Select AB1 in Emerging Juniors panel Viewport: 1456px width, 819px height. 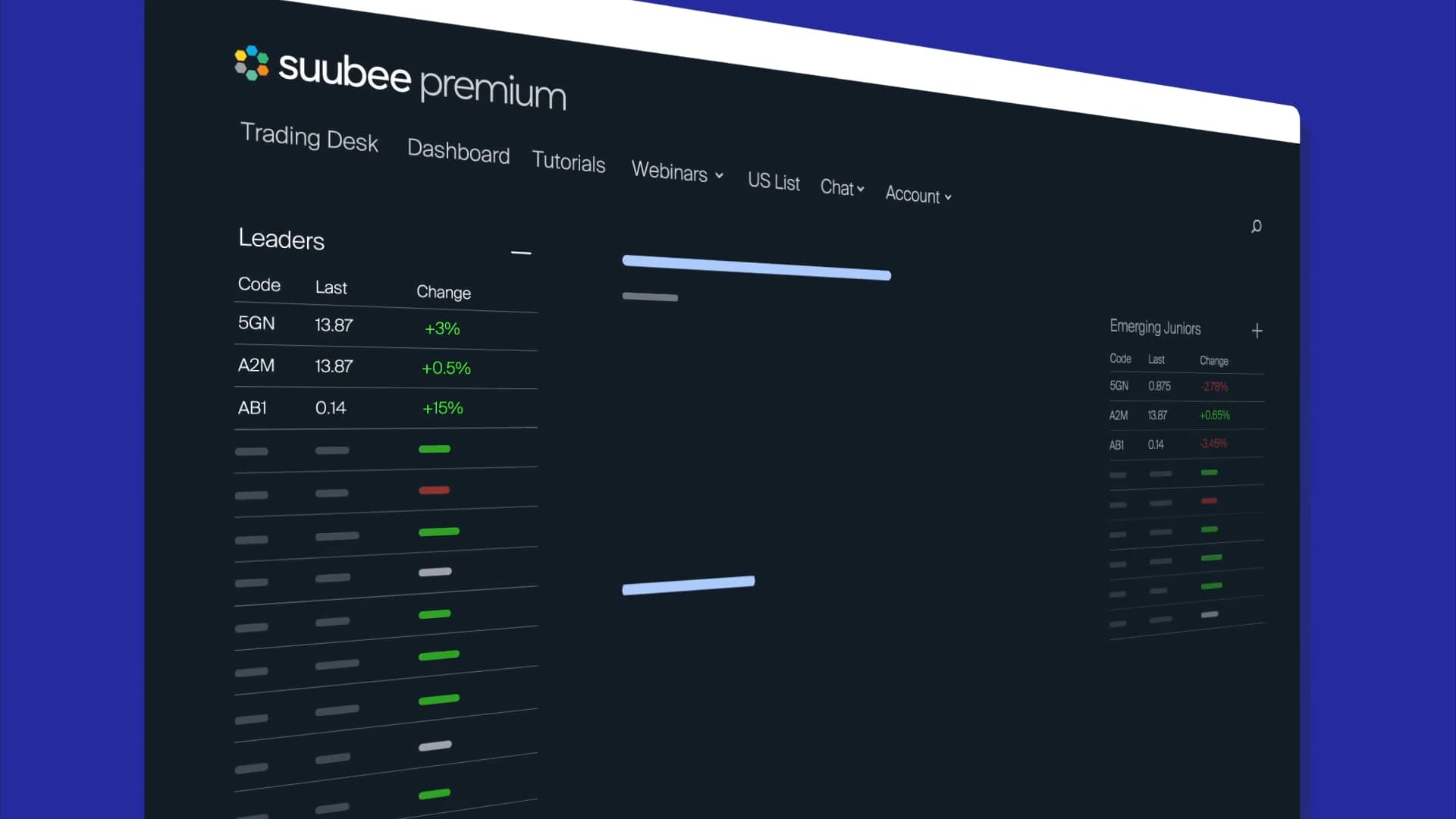(x=1117, y=445)
